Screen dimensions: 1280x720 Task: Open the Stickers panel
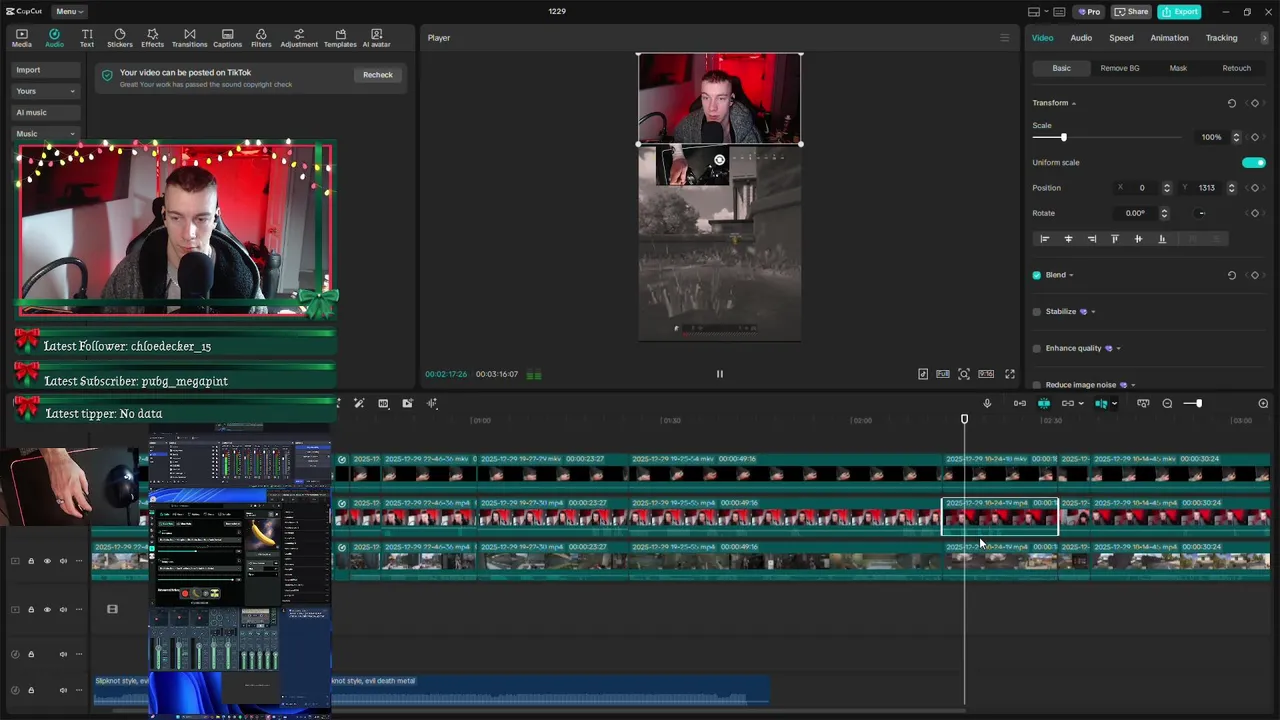point(120,38)
